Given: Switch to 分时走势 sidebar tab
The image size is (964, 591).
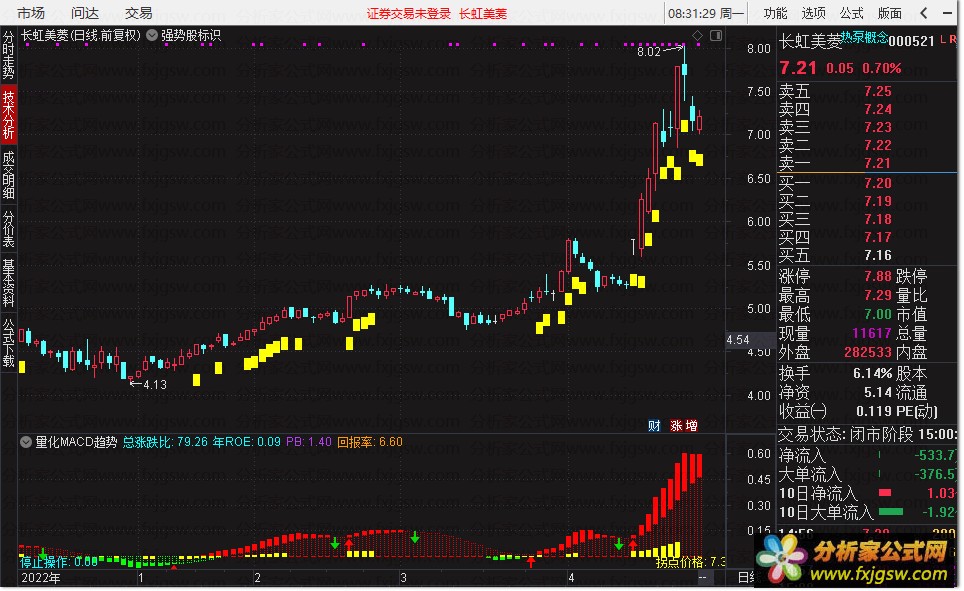Looking at the screenshot, I should point(9,55).
